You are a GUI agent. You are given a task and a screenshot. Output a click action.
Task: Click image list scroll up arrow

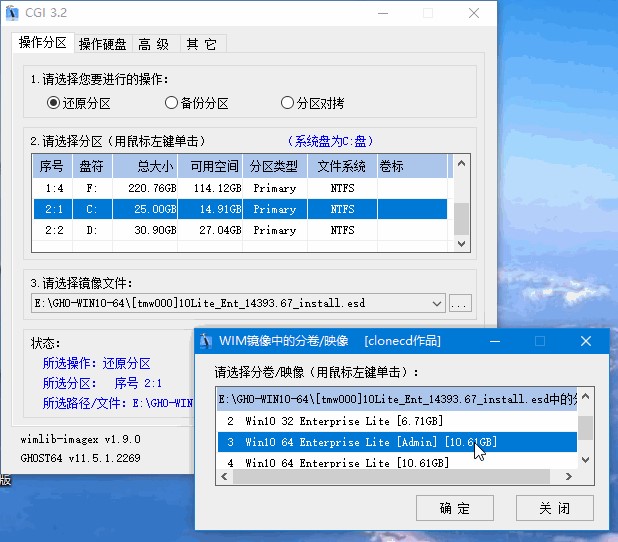[x=586, y=397]
